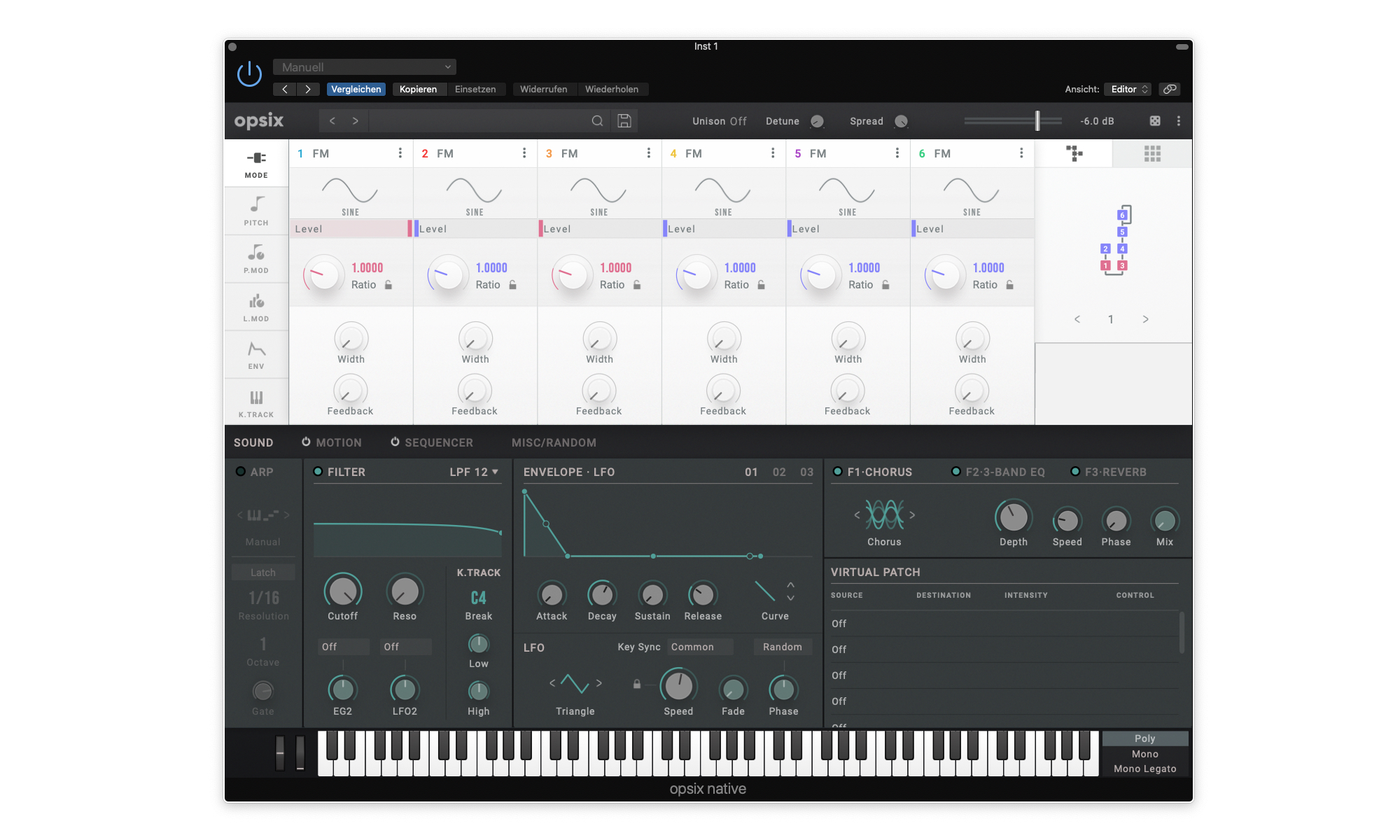1400x840 pixels.
Task: Click the Random button in LFO section
Action: point(782,646)
